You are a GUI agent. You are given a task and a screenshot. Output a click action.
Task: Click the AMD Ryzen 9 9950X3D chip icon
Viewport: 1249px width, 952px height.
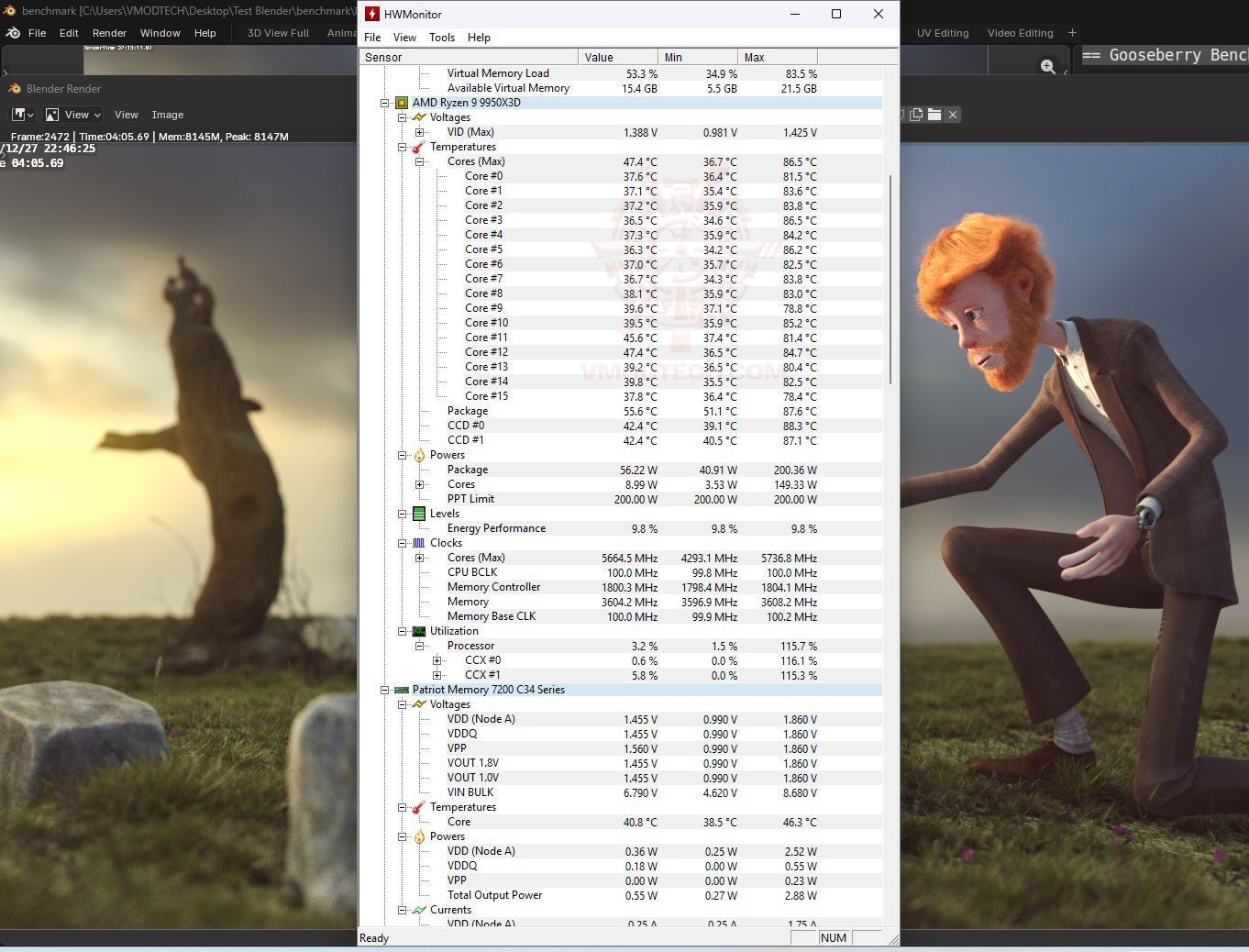(x=401, y=103)
